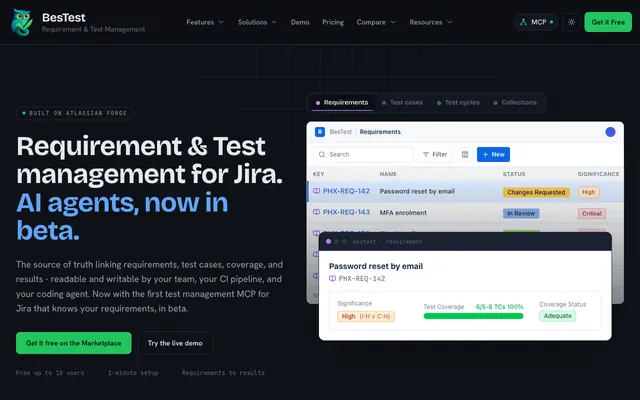The width and height of the screenshot is (640, 400).
Task: Select the 'MFA enrolment' row name
Action: coord(403,213)
